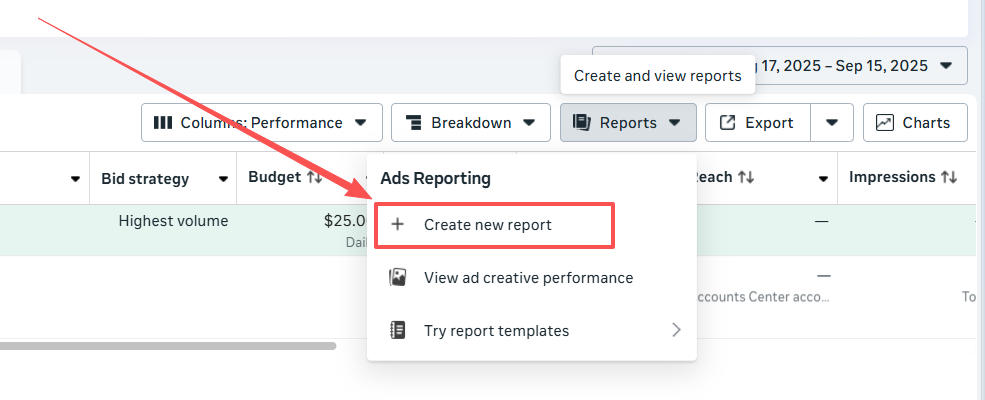Viewport: 985px width, 400px height.
Task: Open the column menu arrow before Bid strategy
Action: (75, 179)
